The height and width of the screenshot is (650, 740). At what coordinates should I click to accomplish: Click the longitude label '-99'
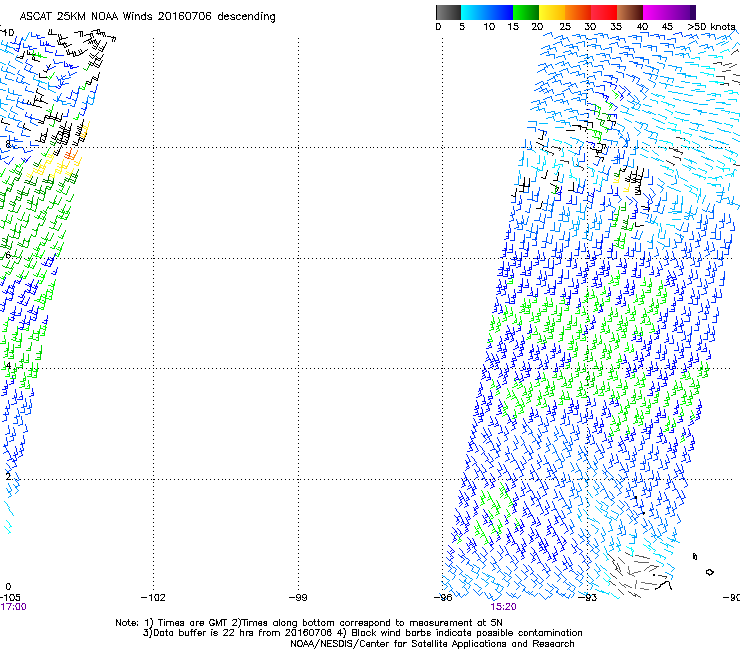298,598
